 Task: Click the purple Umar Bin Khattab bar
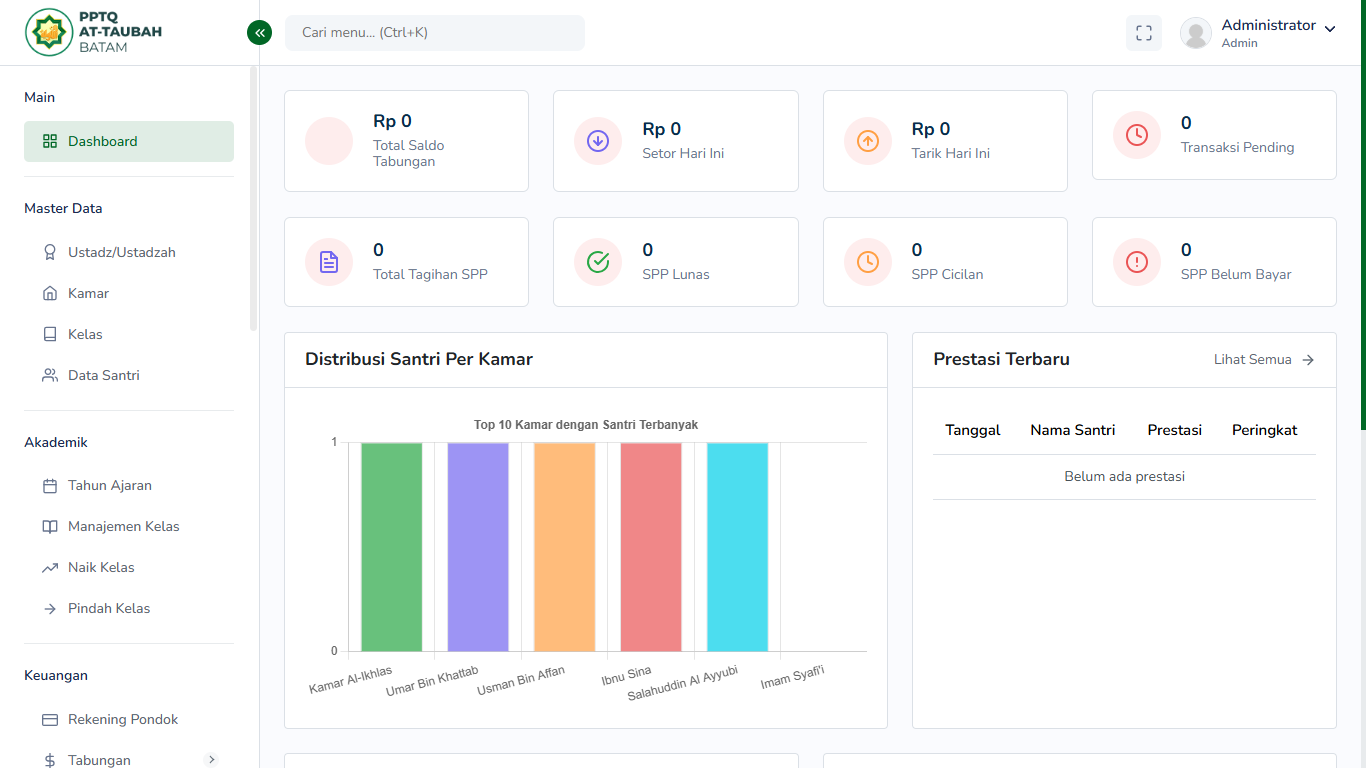pyautogui.click(x=478, y=547)
